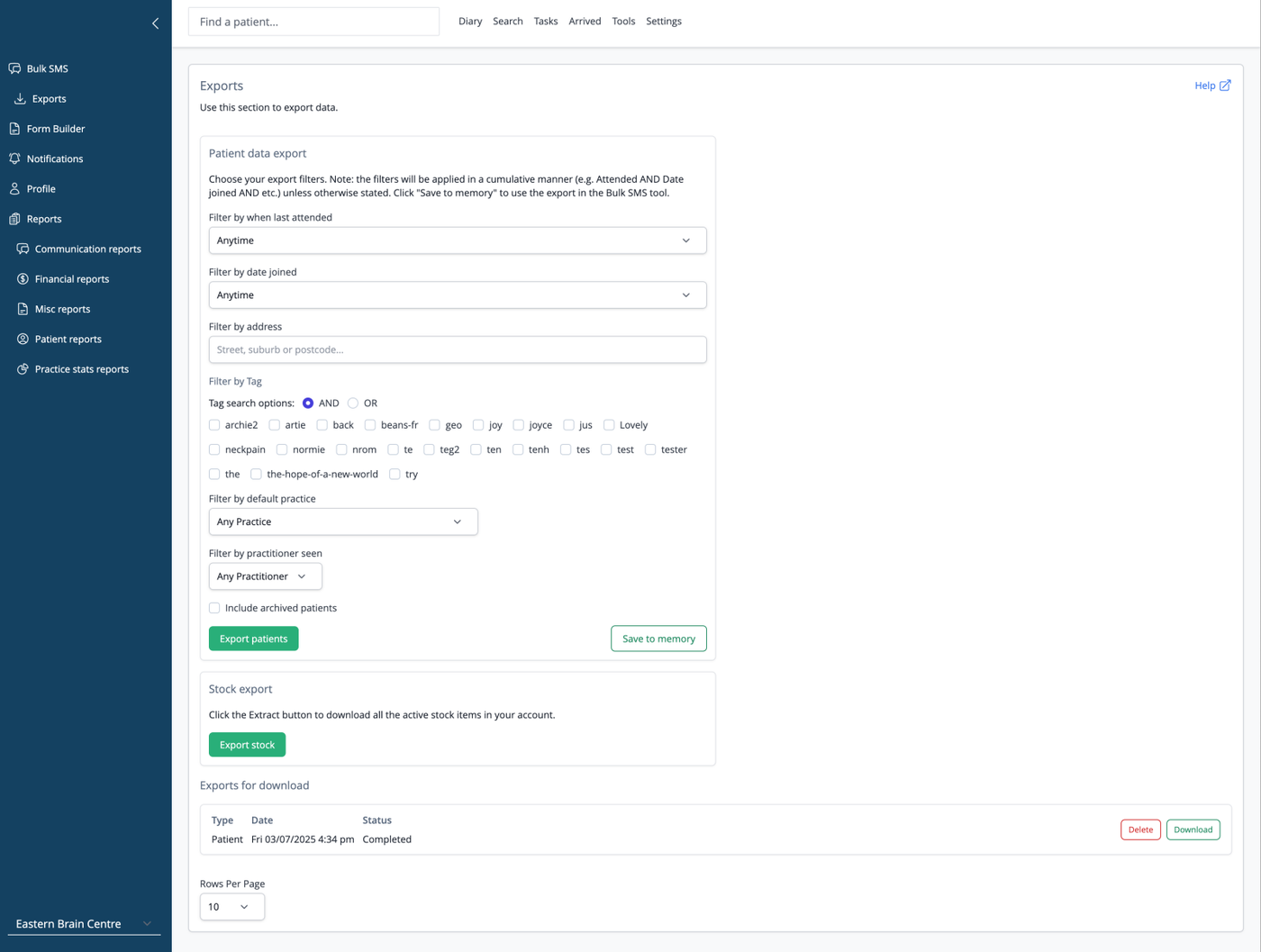Open the Filter by when last attended dropdown
This screenshot has width=1261, height=952.
point(458,240)
